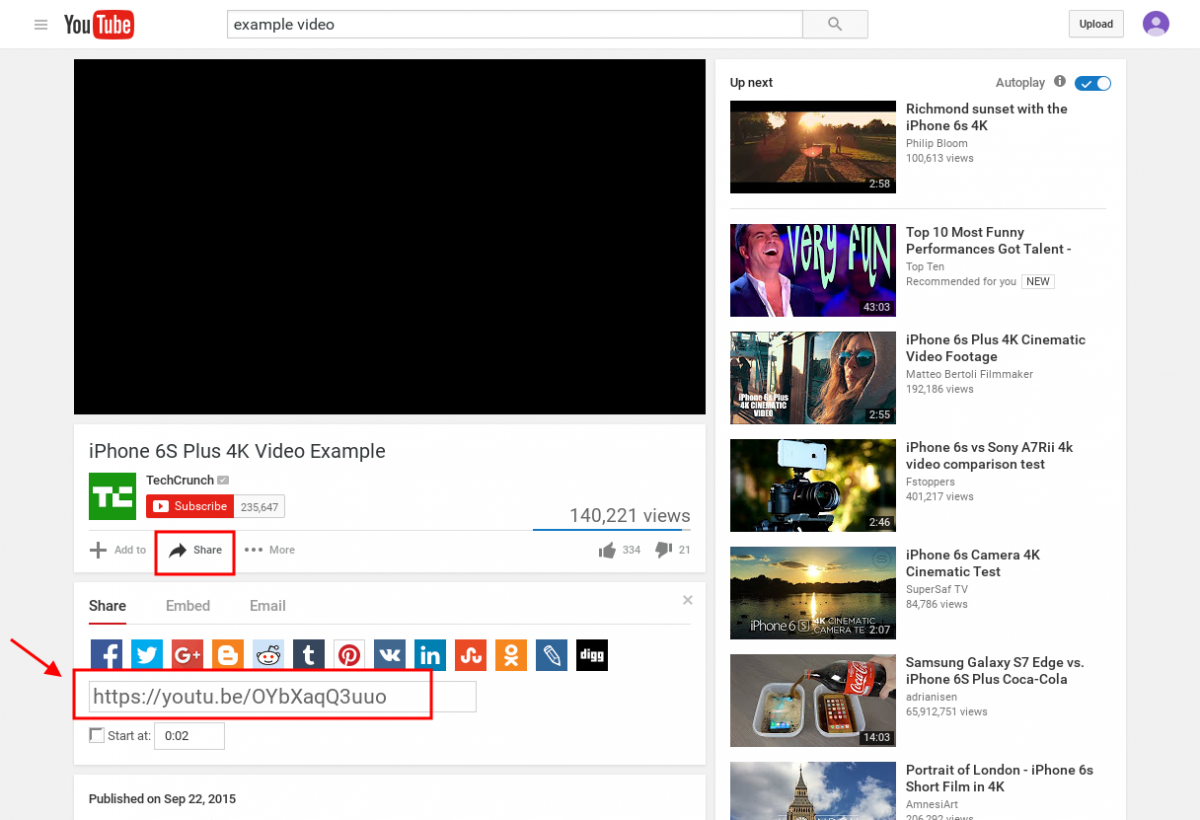This screenshot has height=820, width=1200.
Task: Toggle the Autoplay switch
Action: tap(1093, 83)
